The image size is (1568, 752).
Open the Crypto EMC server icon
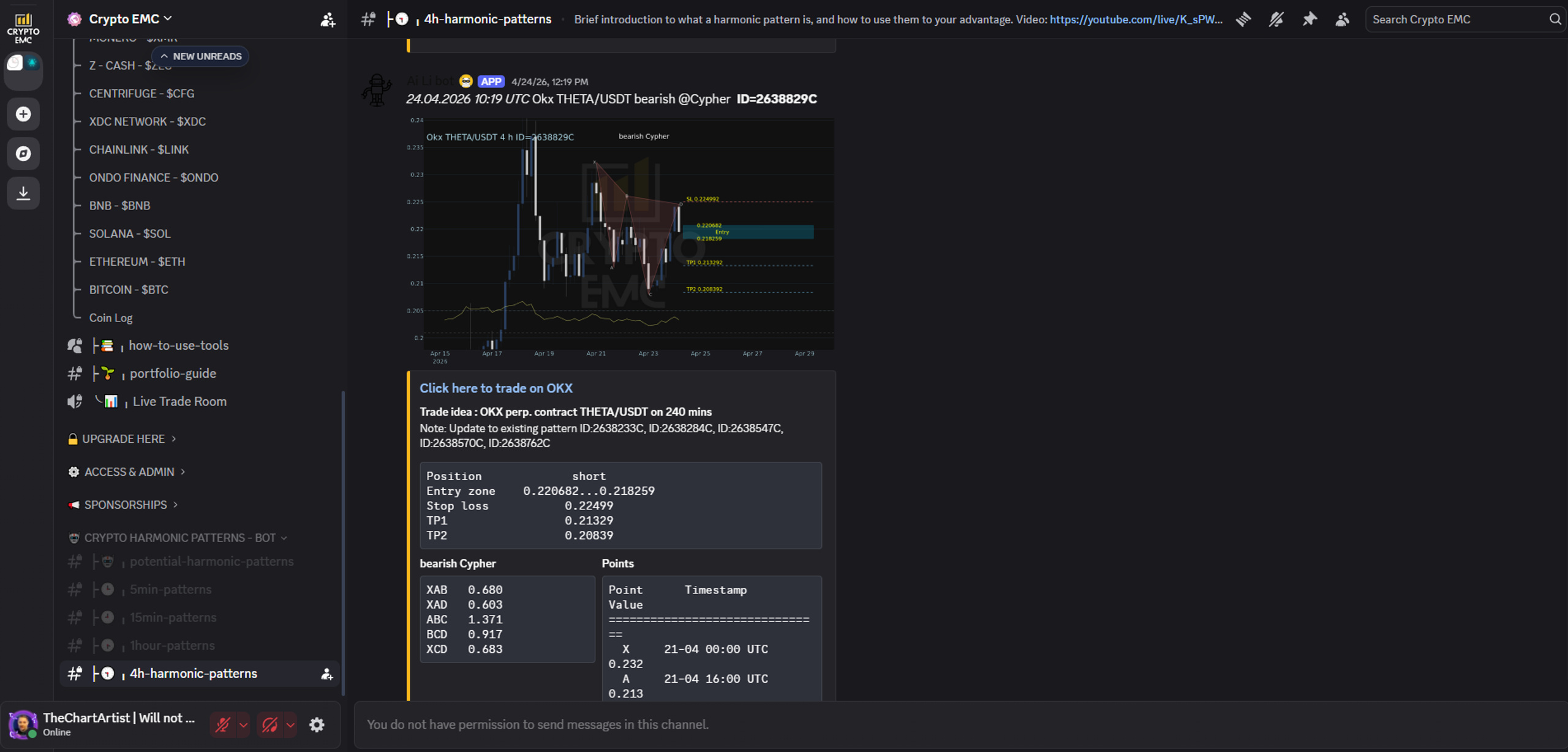pos(23,28)
